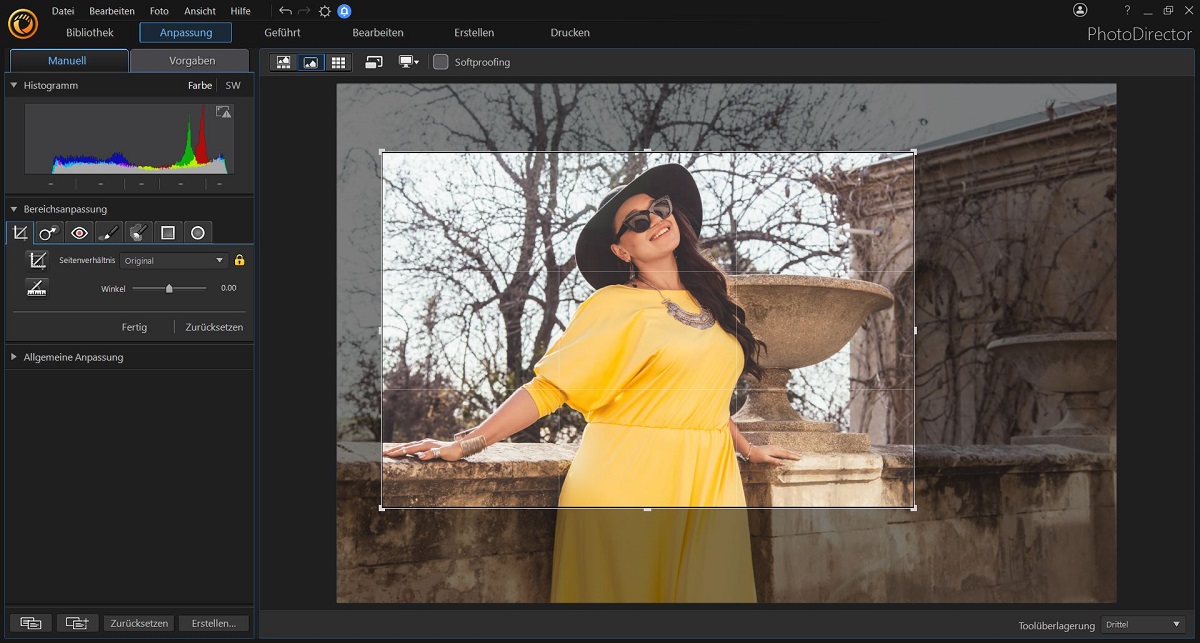
Task: Switch to the Vorgaben tab
Action: 192,61
